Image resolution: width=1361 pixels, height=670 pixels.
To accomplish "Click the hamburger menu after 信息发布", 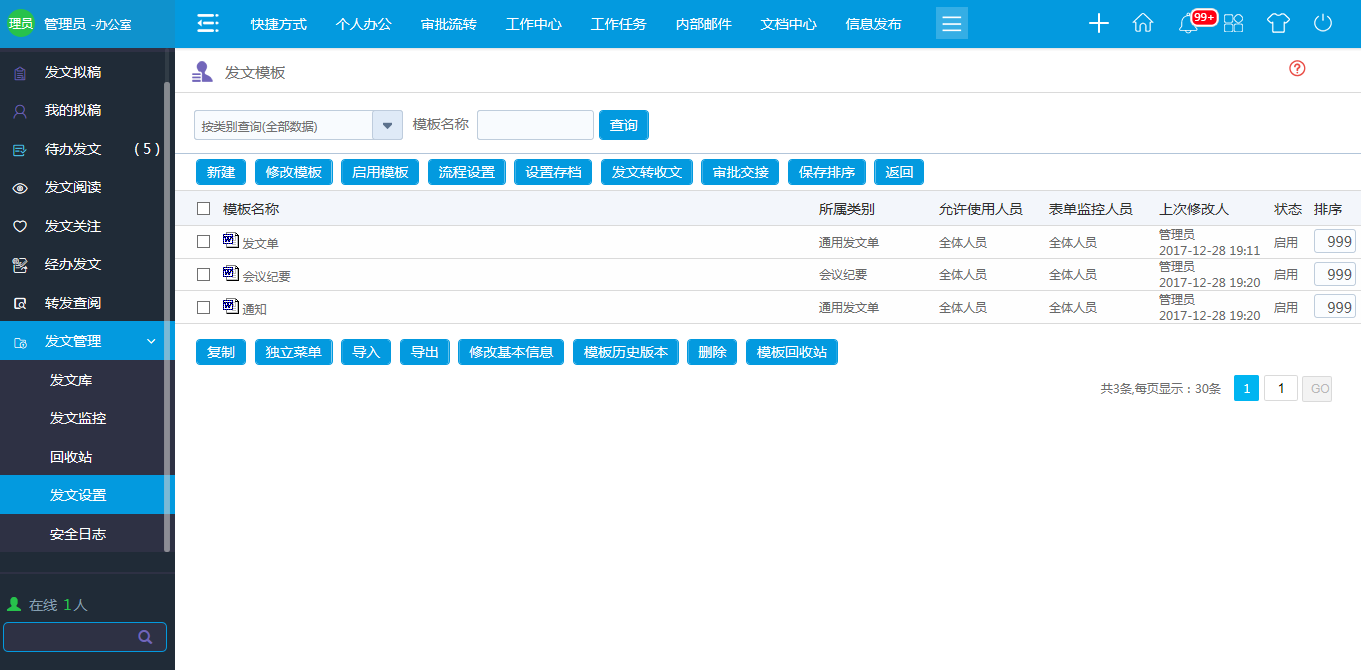I will click(951, 22).
